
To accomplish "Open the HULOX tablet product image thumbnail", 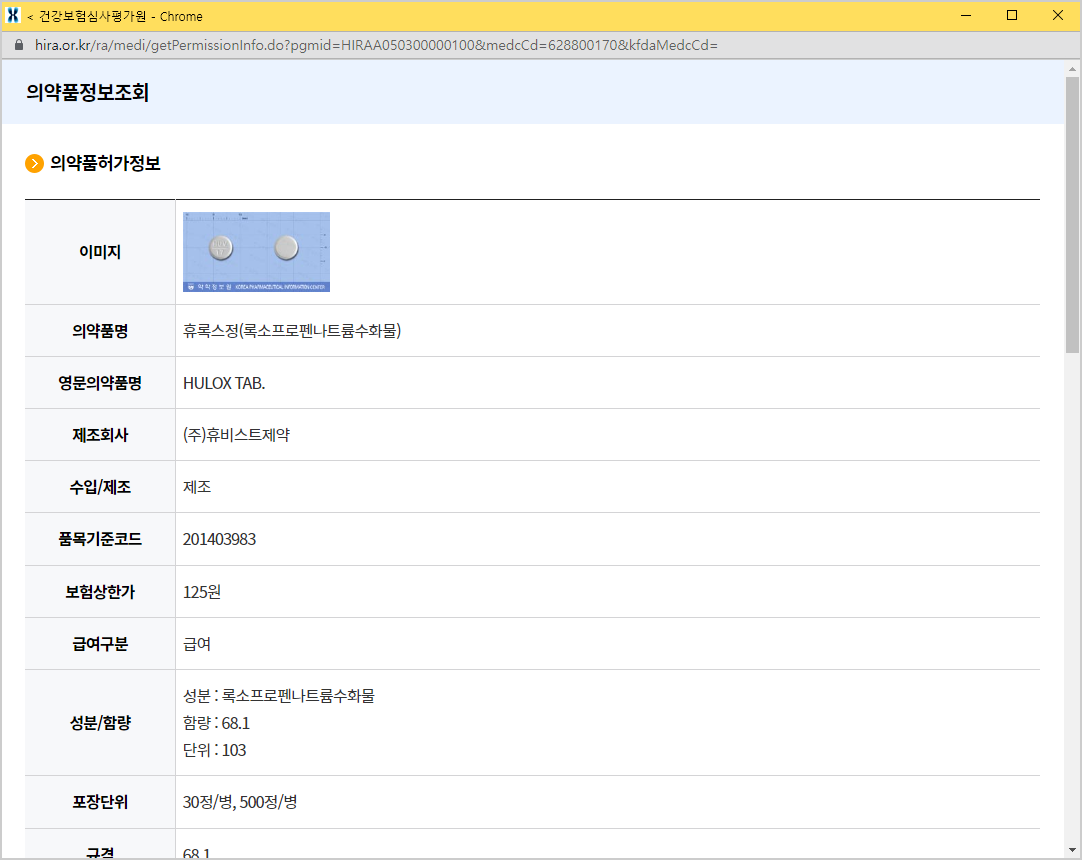I will pos(256,252).
